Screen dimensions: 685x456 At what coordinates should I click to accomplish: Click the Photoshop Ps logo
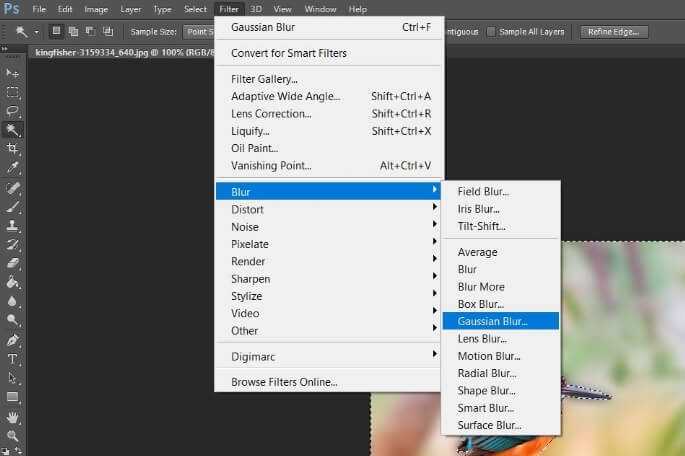coord(11,9)
